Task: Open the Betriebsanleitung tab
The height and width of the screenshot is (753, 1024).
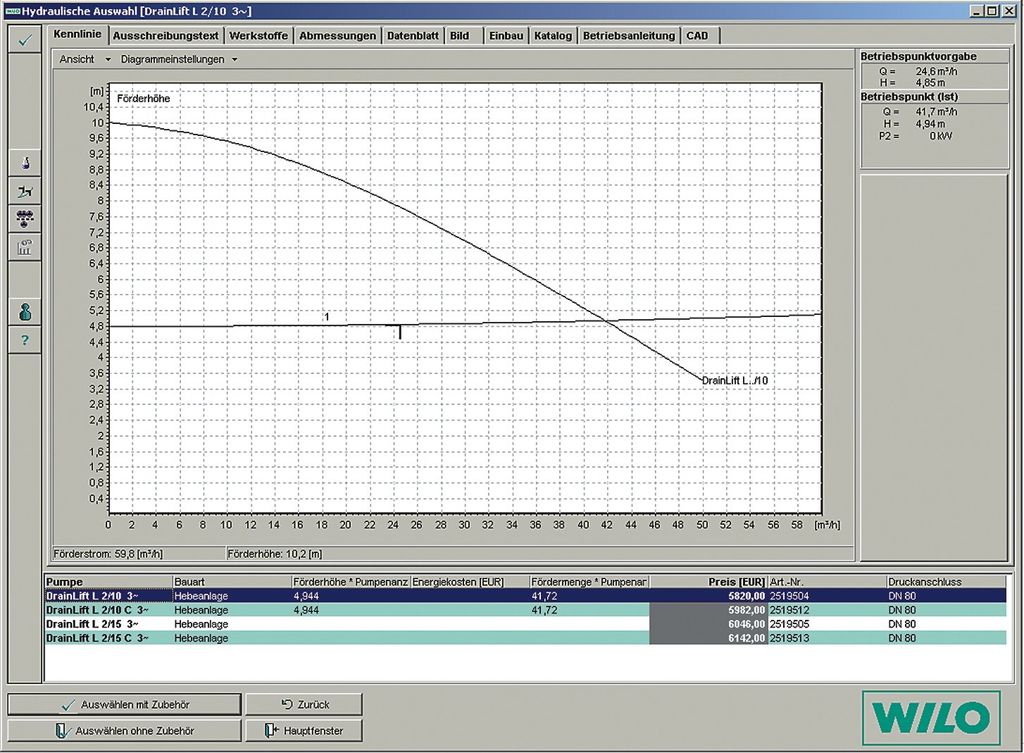Action: tap(629, 36)
